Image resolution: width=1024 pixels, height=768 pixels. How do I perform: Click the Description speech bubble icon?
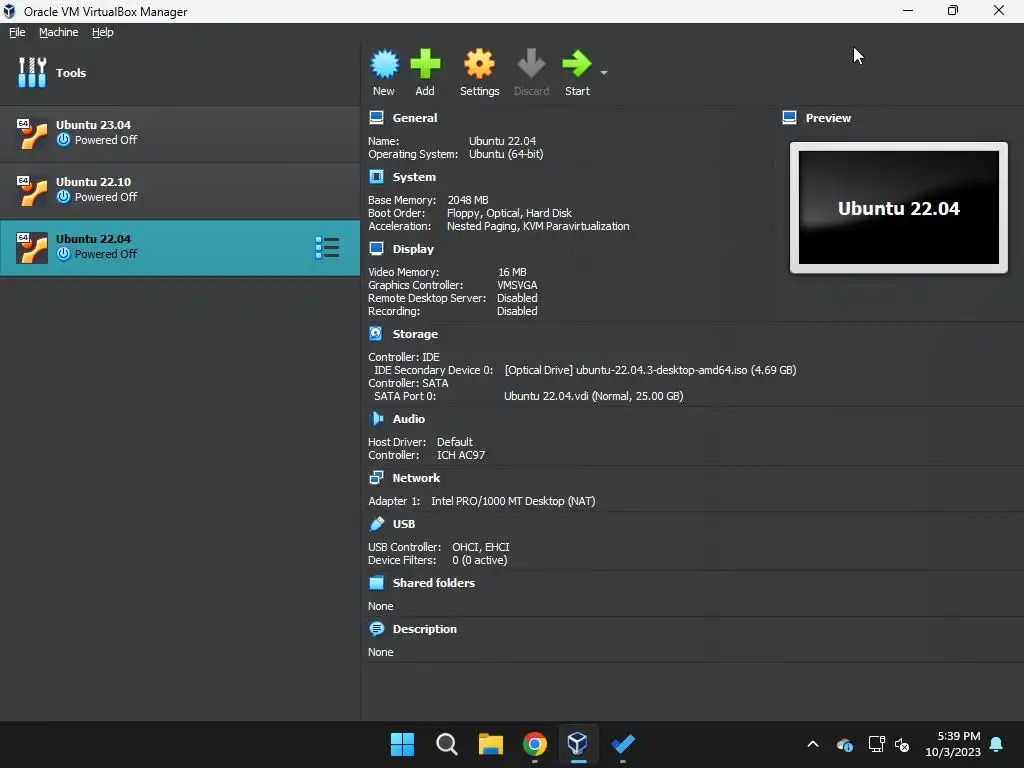(376, 629)
